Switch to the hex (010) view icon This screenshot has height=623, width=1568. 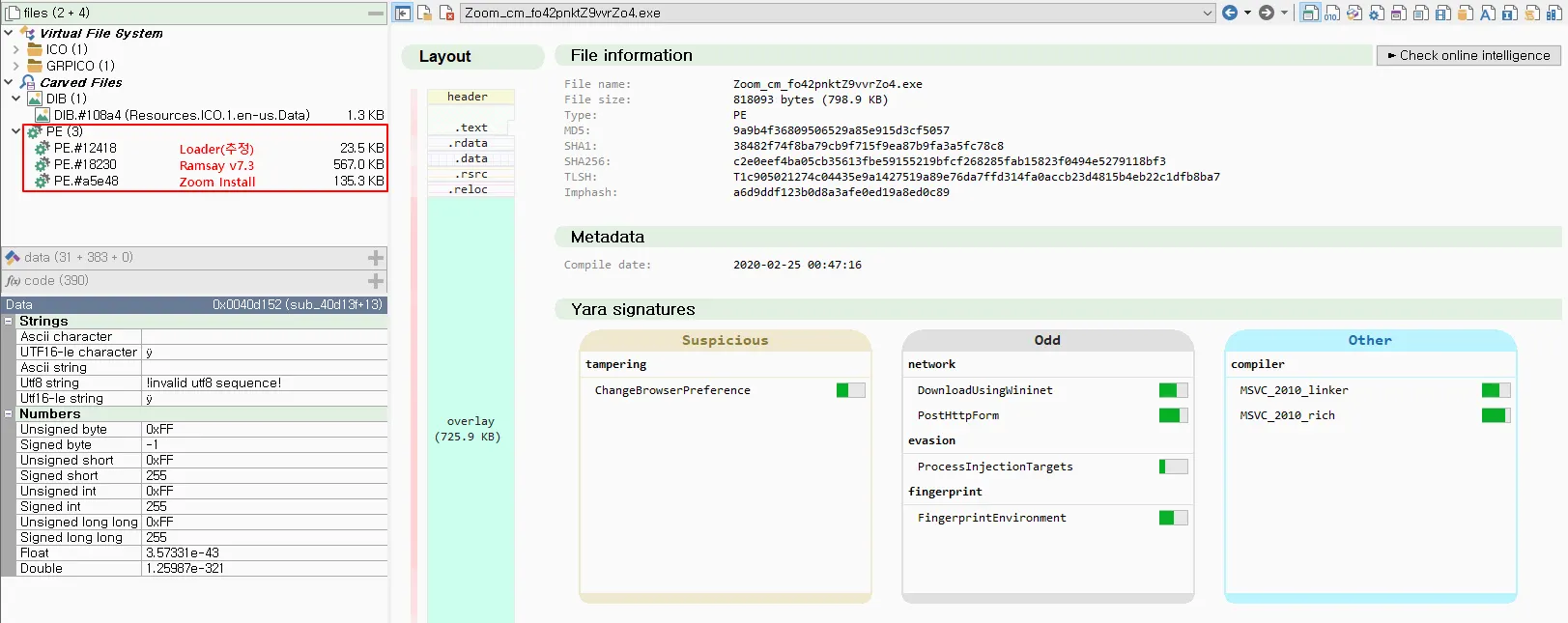coord(1332,13)
